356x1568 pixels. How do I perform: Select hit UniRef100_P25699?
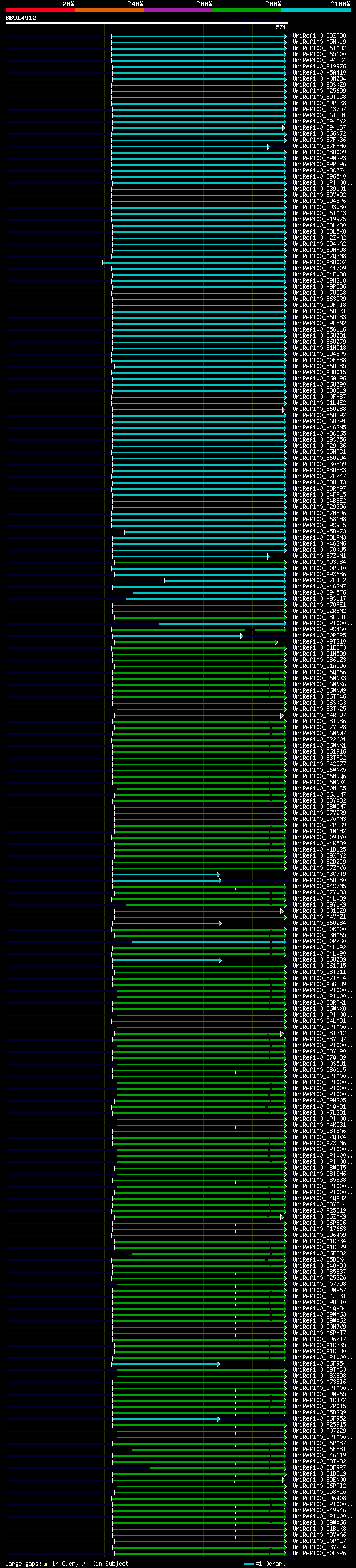point(319,91)
